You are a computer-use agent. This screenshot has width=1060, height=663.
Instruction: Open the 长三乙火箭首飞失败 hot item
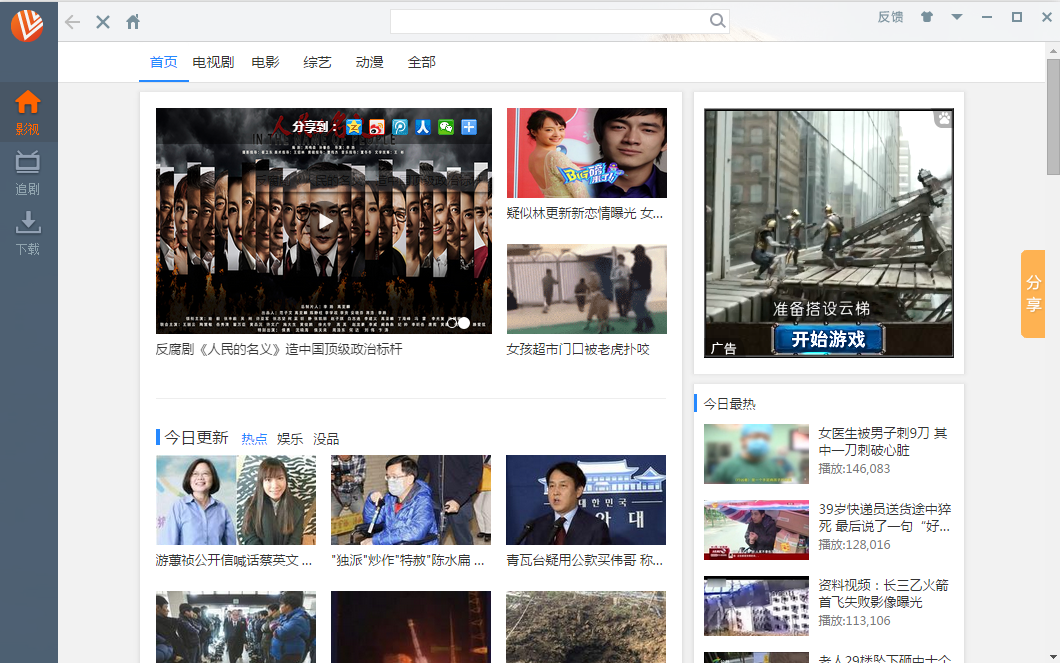click(884, 593)
